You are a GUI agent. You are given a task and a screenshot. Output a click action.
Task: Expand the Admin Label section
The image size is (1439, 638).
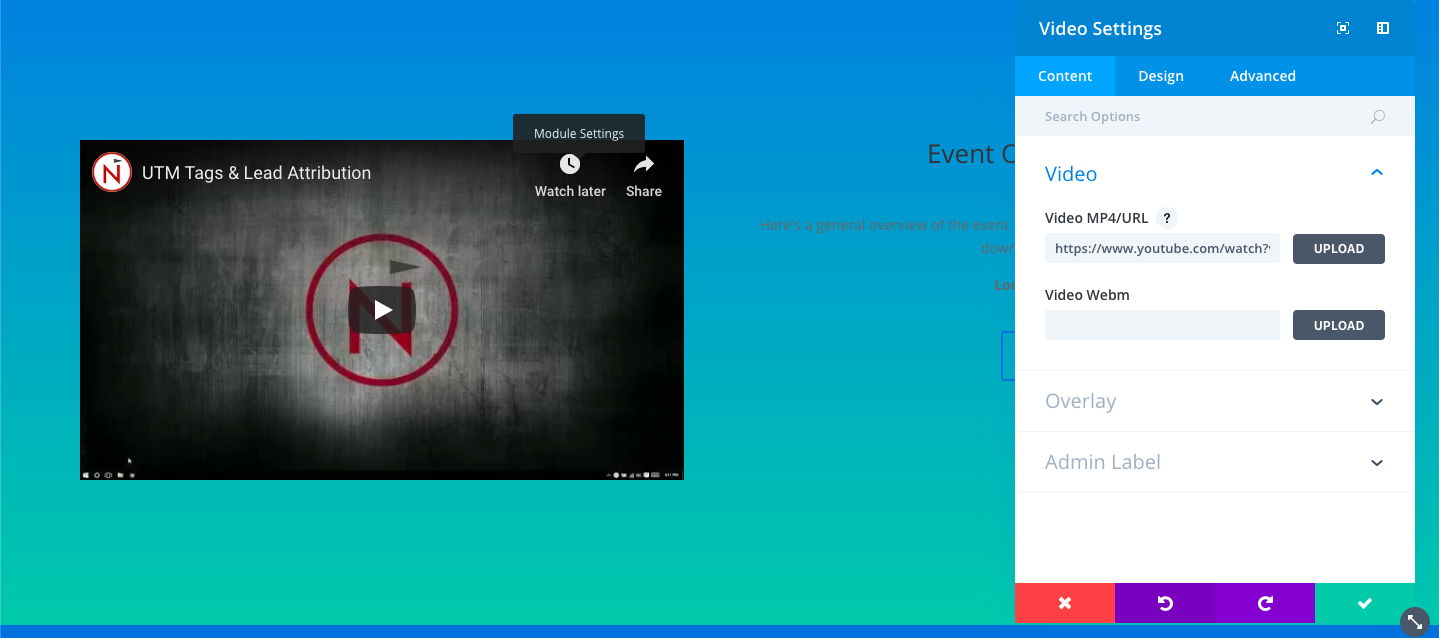pos(1377,463)
